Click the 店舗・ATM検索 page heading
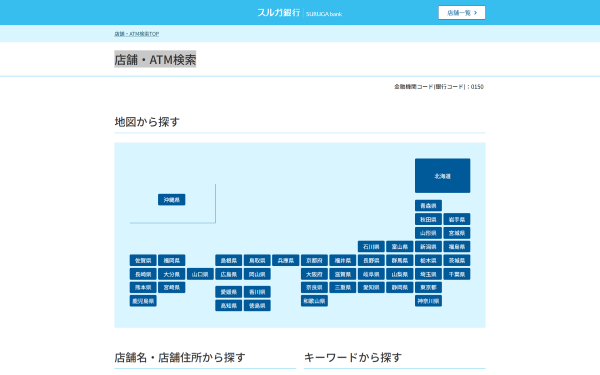 tap(155, 59)
